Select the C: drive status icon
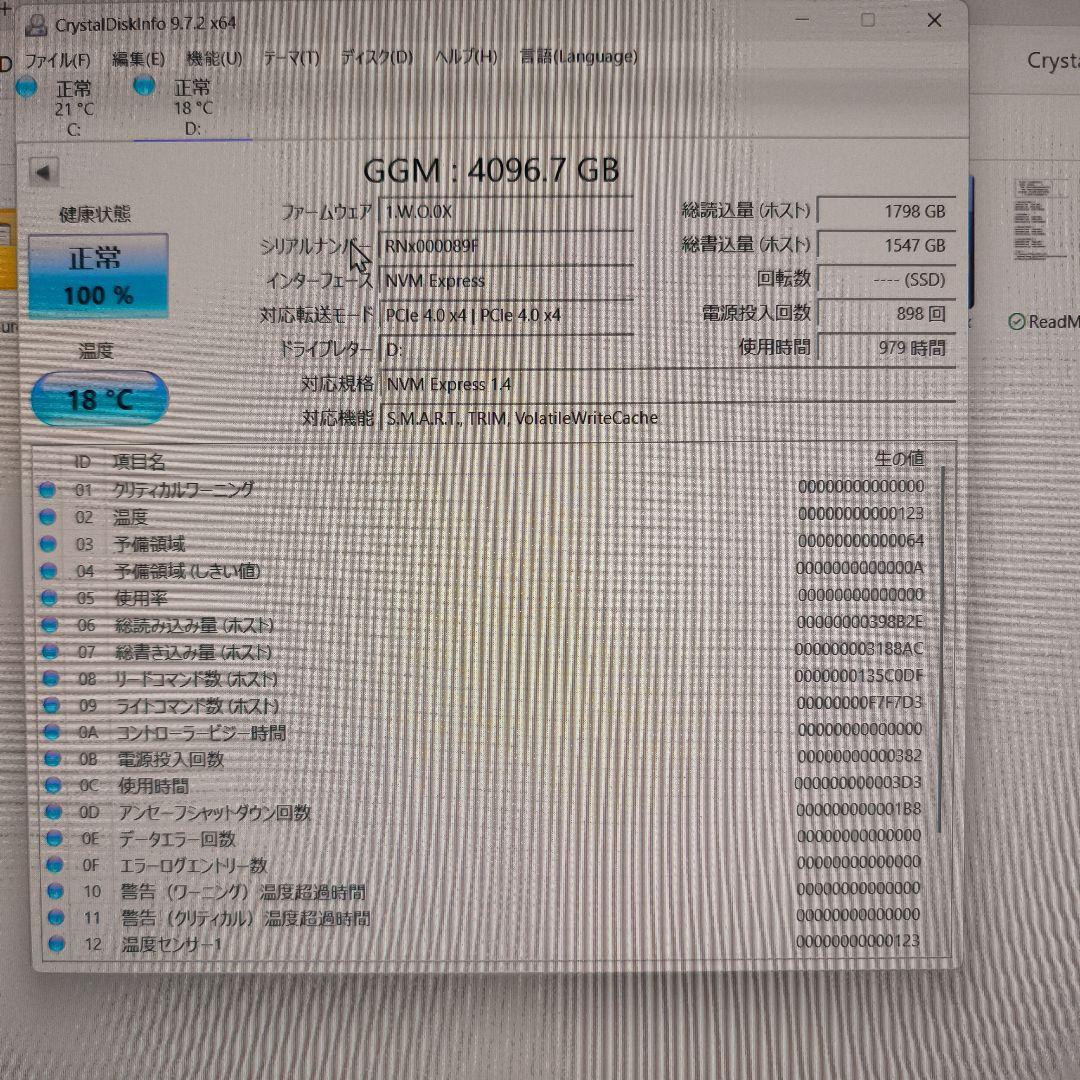 (27, 87)
